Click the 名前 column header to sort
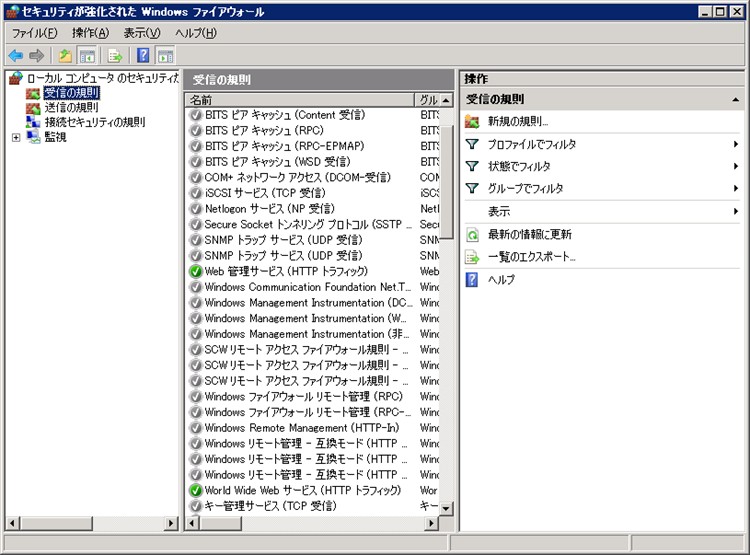Image resolution: width=750 pixels, height=555 pixels. click(298, 100)
